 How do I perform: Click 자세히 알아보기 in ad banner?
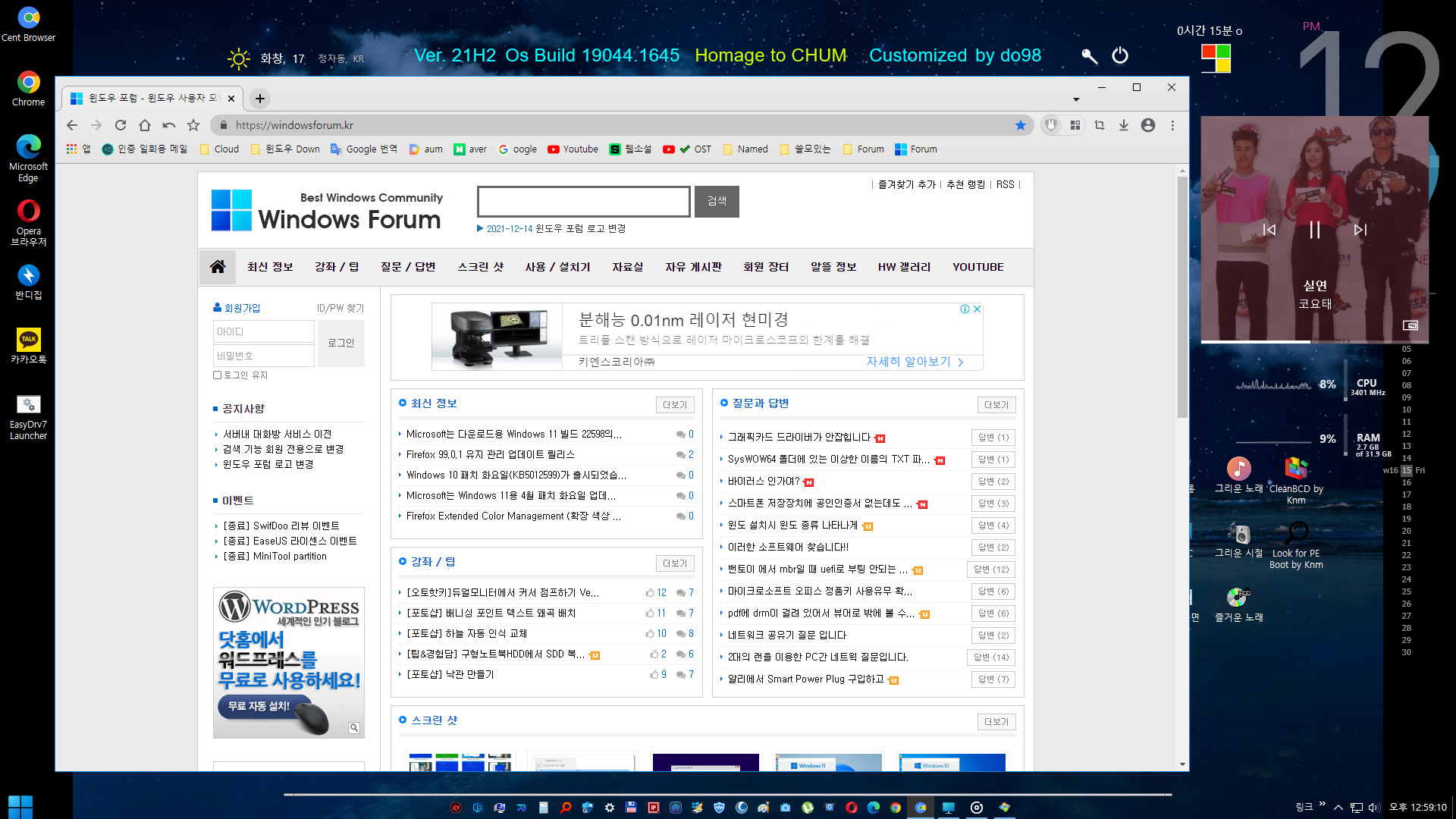coord(915,362)
